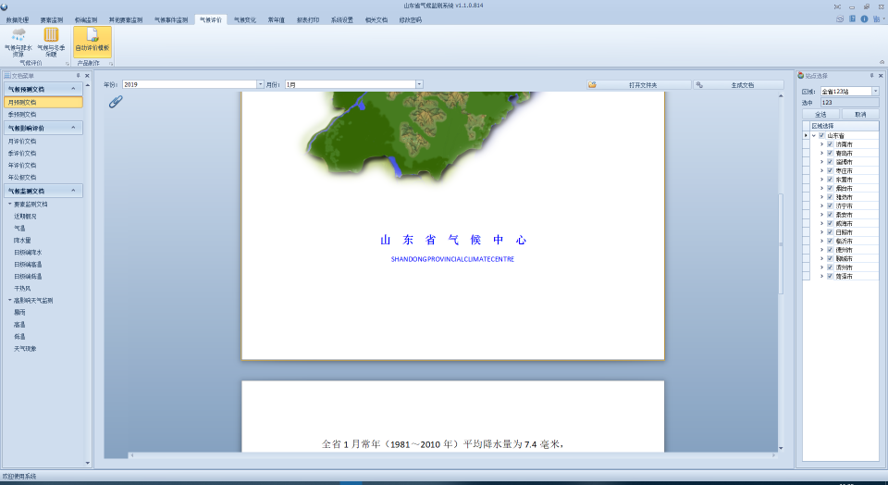This screenshot has width=888, height=485.
Task: Click the 气候与降水资源 rain cloud icon
Action: click(18, 36)
